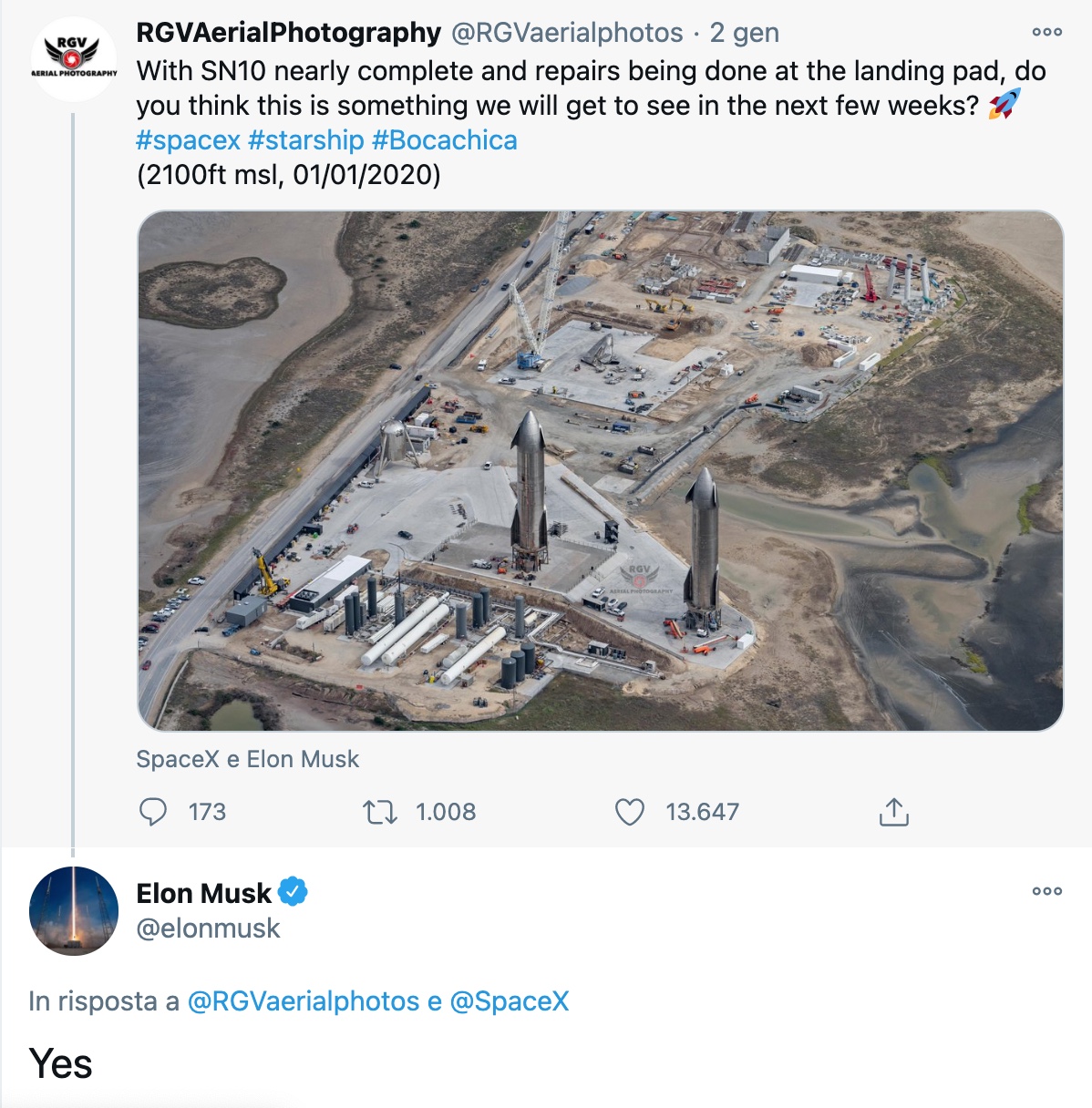Click Elon Musk's rocket launch avatar
The image size is (1092, 1108).
click(73, 910)
